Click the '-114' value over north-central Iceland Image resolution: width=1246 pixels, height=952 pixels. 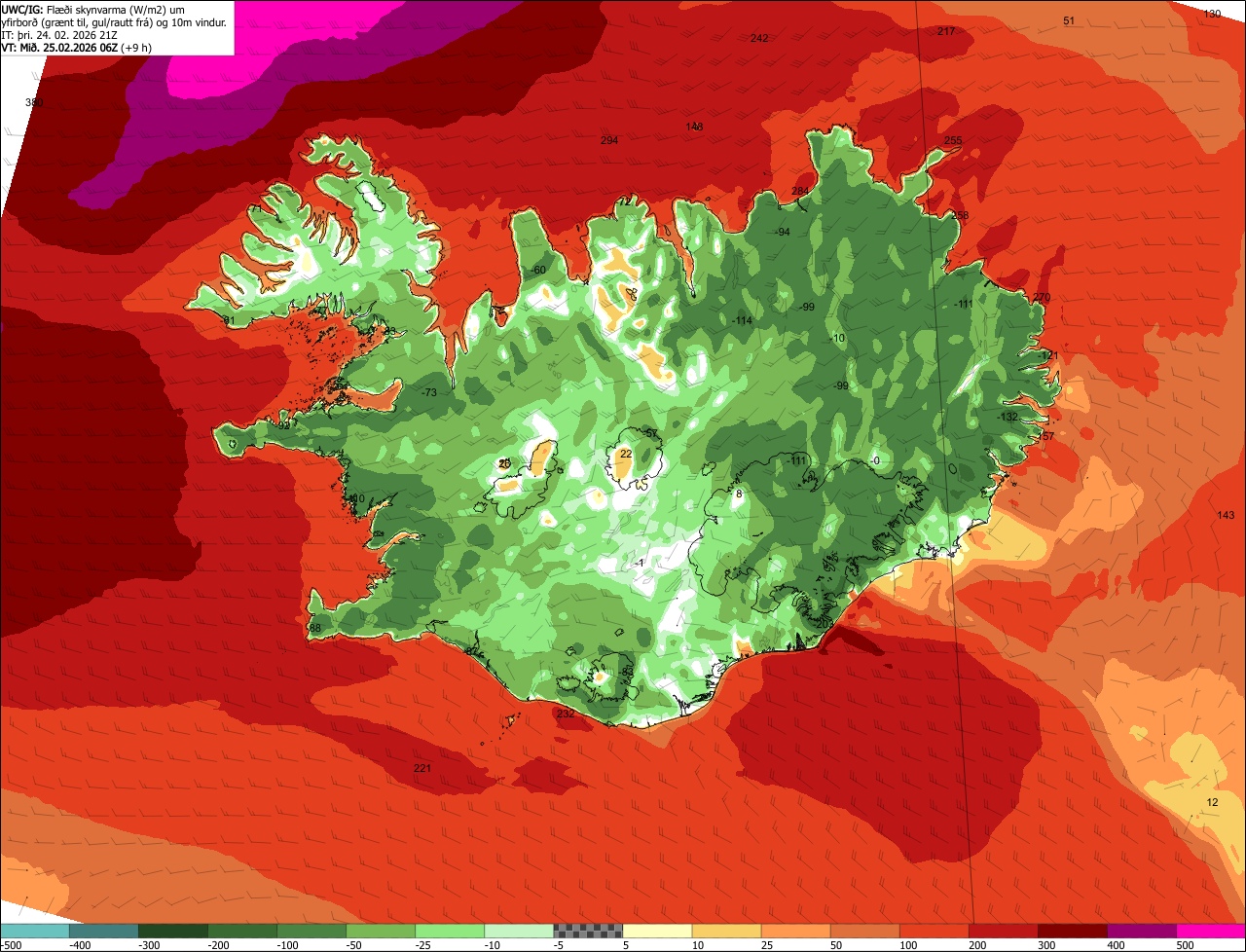[743, 320]
